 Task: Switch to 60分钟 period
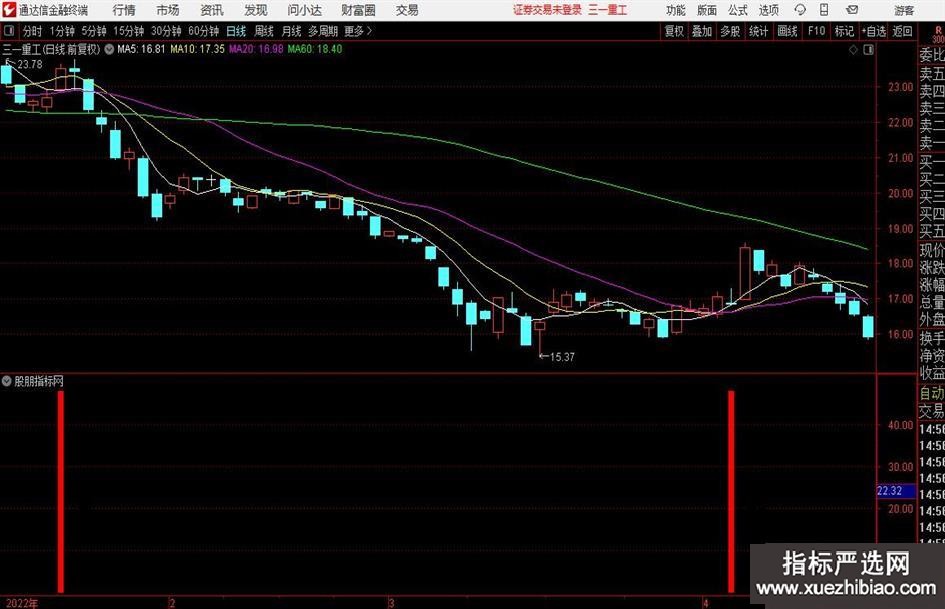pos(204,31)
